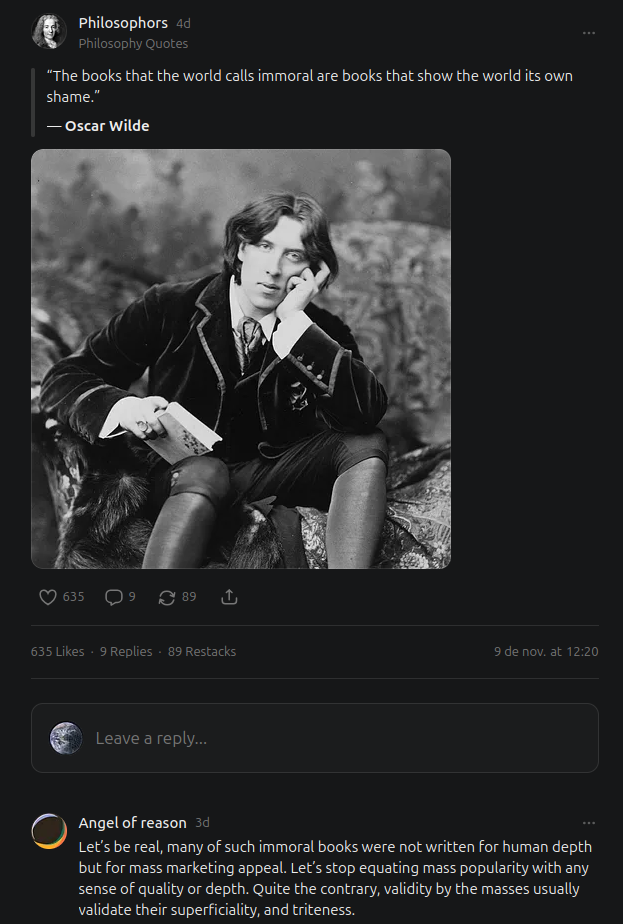
Task: Open the Angel of reason profile name
Action: pyautogui.click(x=132, y=822)
